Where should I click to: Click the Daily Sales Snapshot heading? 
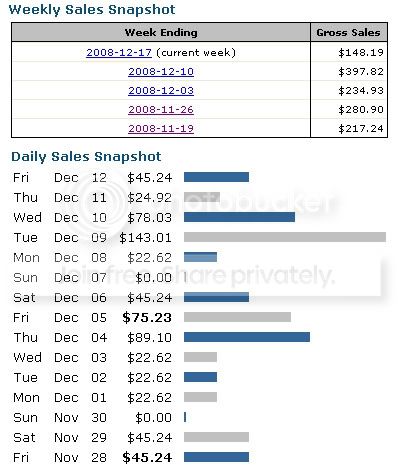click(86, 157)
